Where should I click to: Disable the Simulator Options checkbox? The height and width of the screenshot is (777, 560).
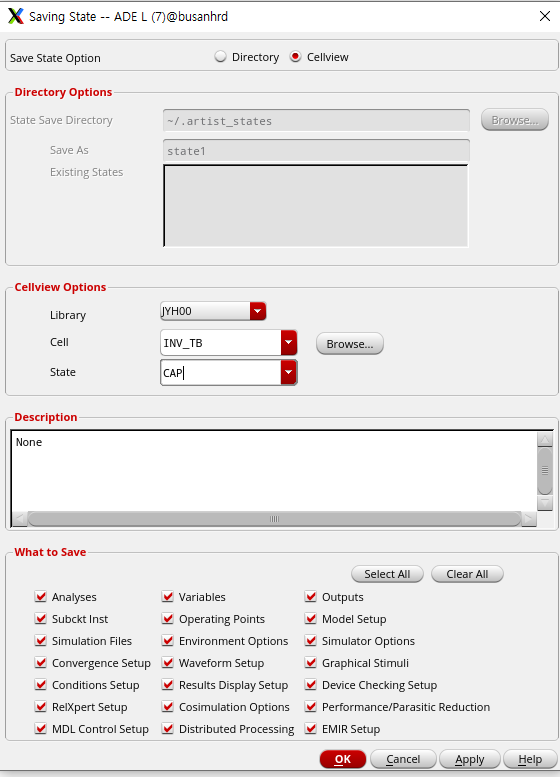tap(311, 641)
